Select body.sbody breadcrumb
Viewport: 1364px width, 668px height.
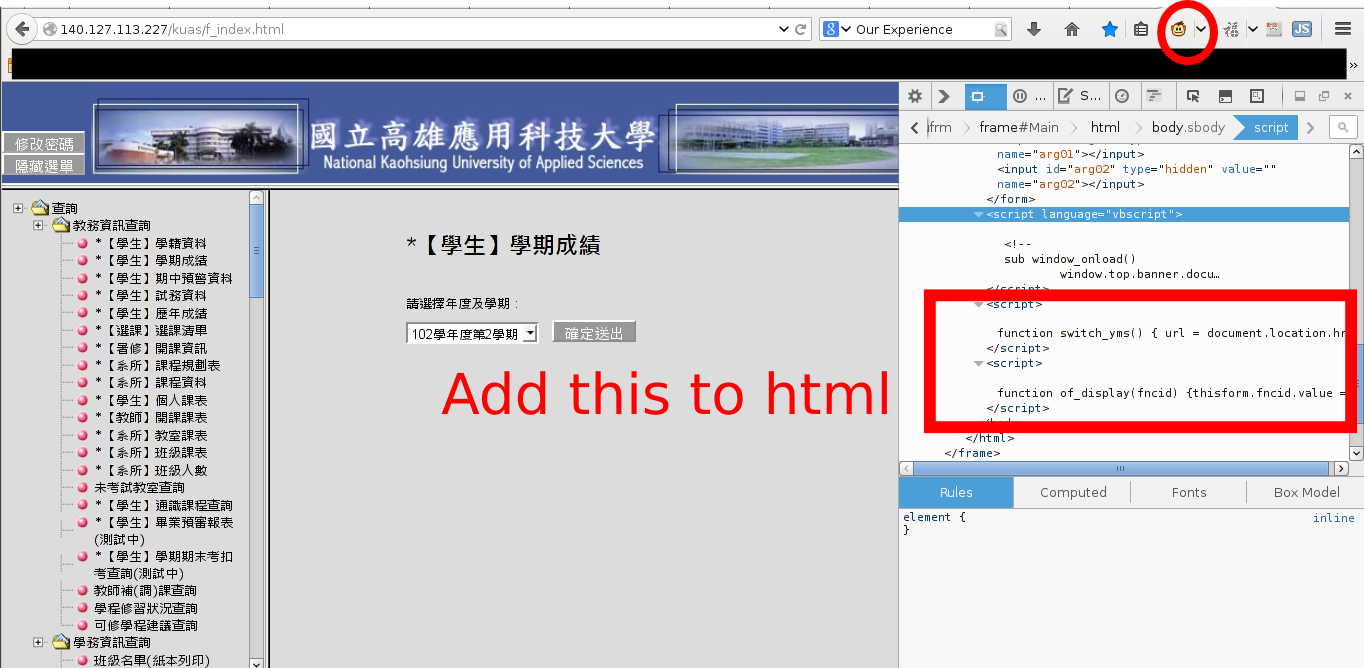(1188, 127)
